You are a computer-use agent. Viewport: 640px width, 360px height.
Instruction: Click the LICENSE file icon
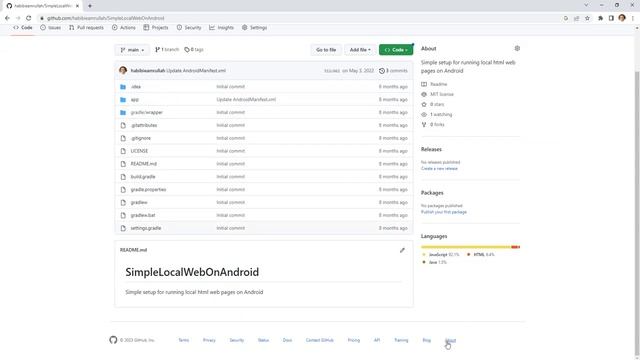click(123, 151)
